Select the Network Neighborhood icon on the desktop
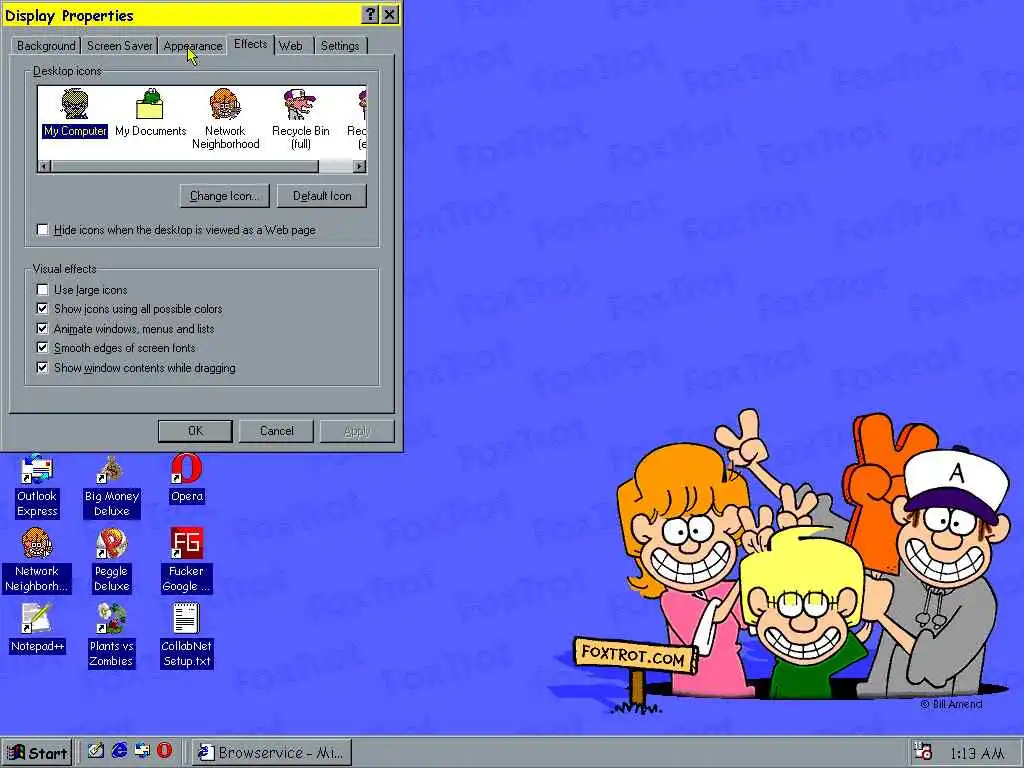The image size is (1024, 768). point(37,560)
